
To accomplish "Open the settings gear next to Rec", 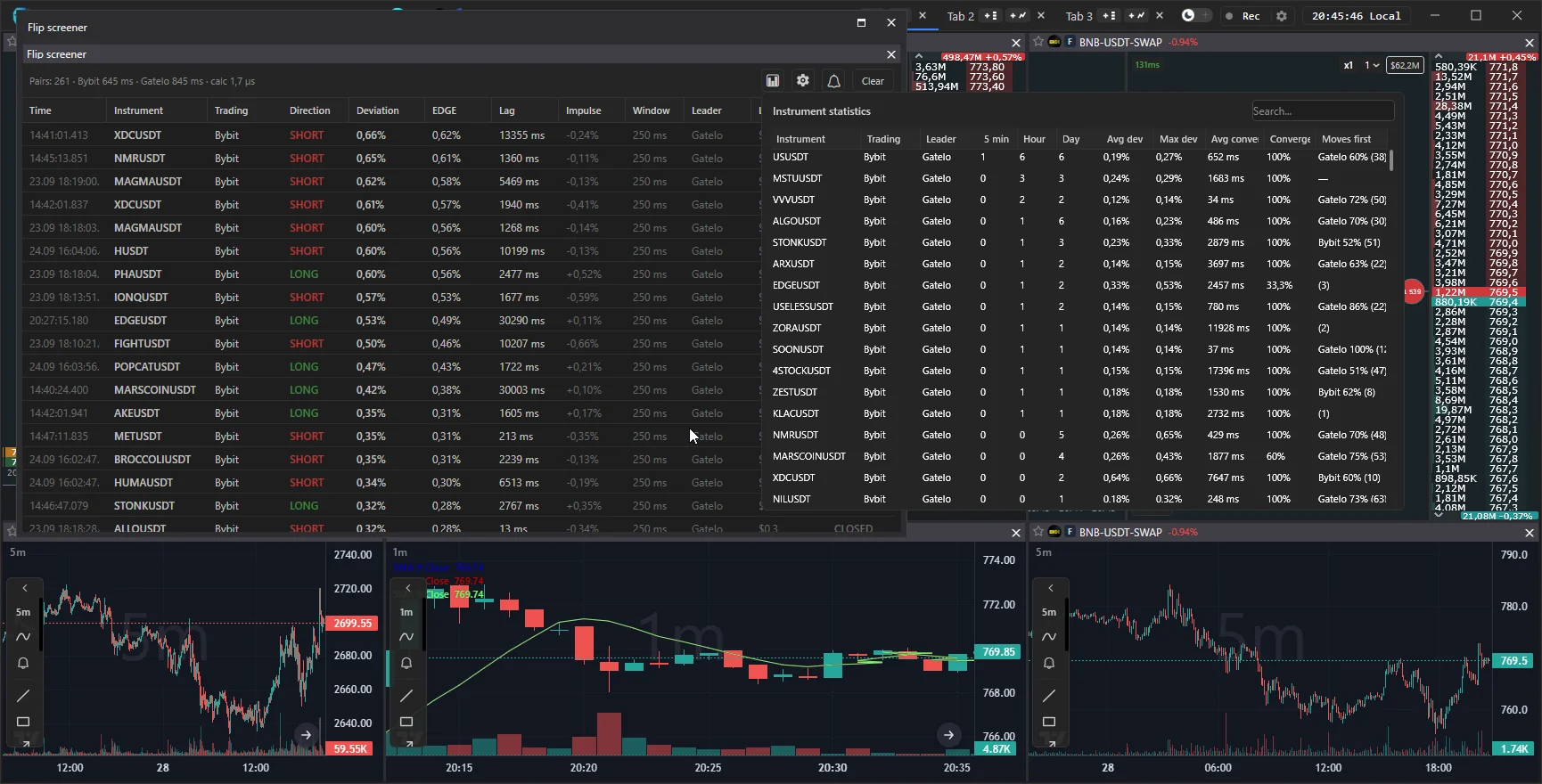I will click(1282, 16).
